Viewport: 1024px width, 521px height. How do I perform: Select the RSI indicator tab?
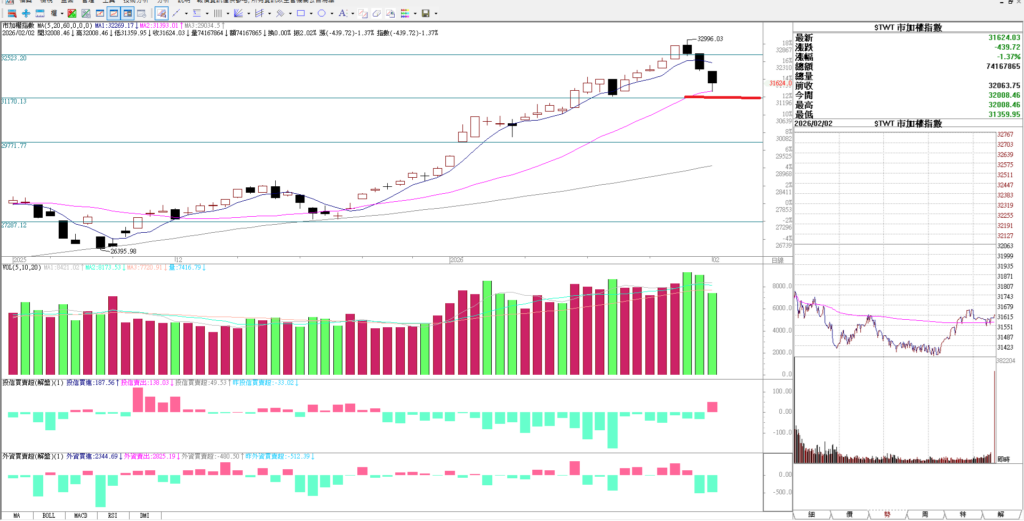(x=112, y=515)
